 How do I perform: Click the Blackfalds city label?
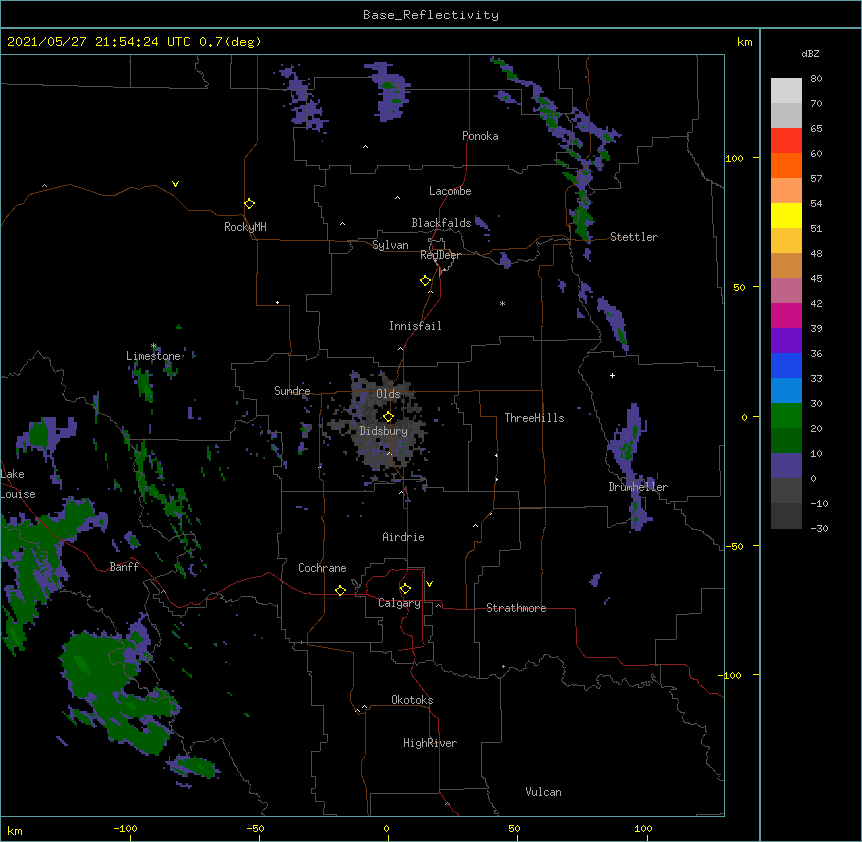[441, 223]
